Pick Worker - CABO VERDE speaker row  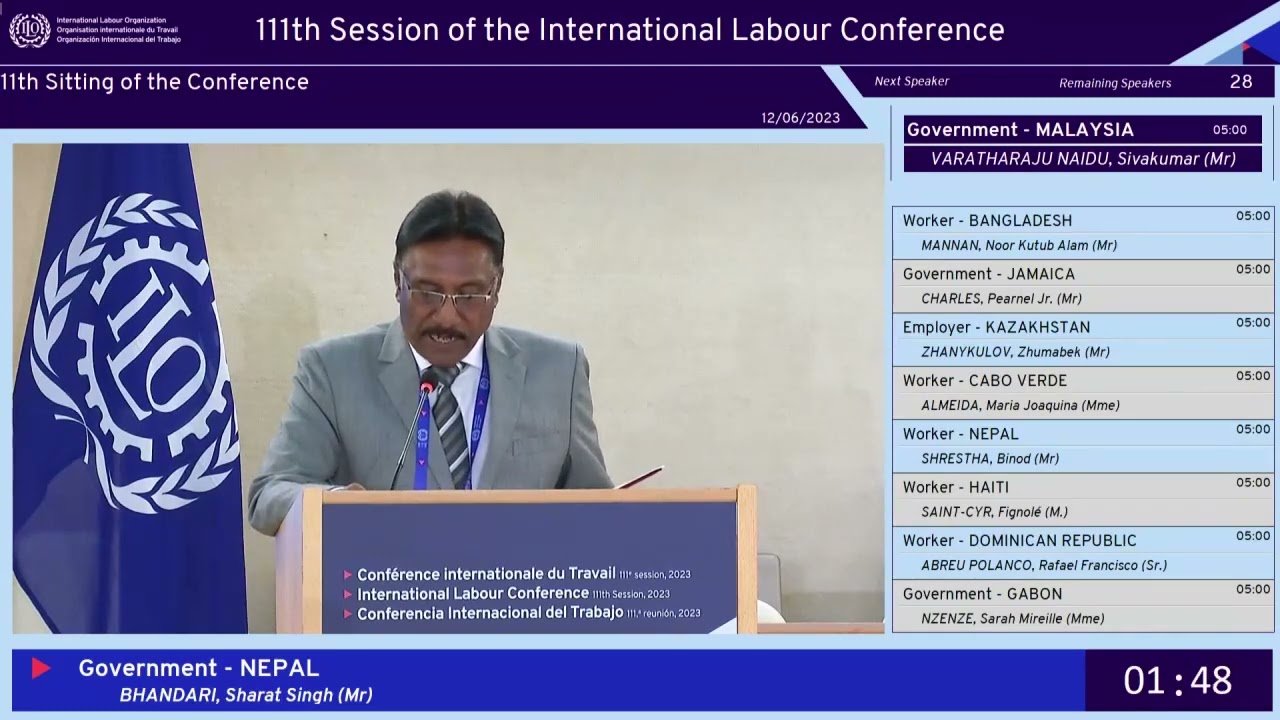[x=1082, y=392]
